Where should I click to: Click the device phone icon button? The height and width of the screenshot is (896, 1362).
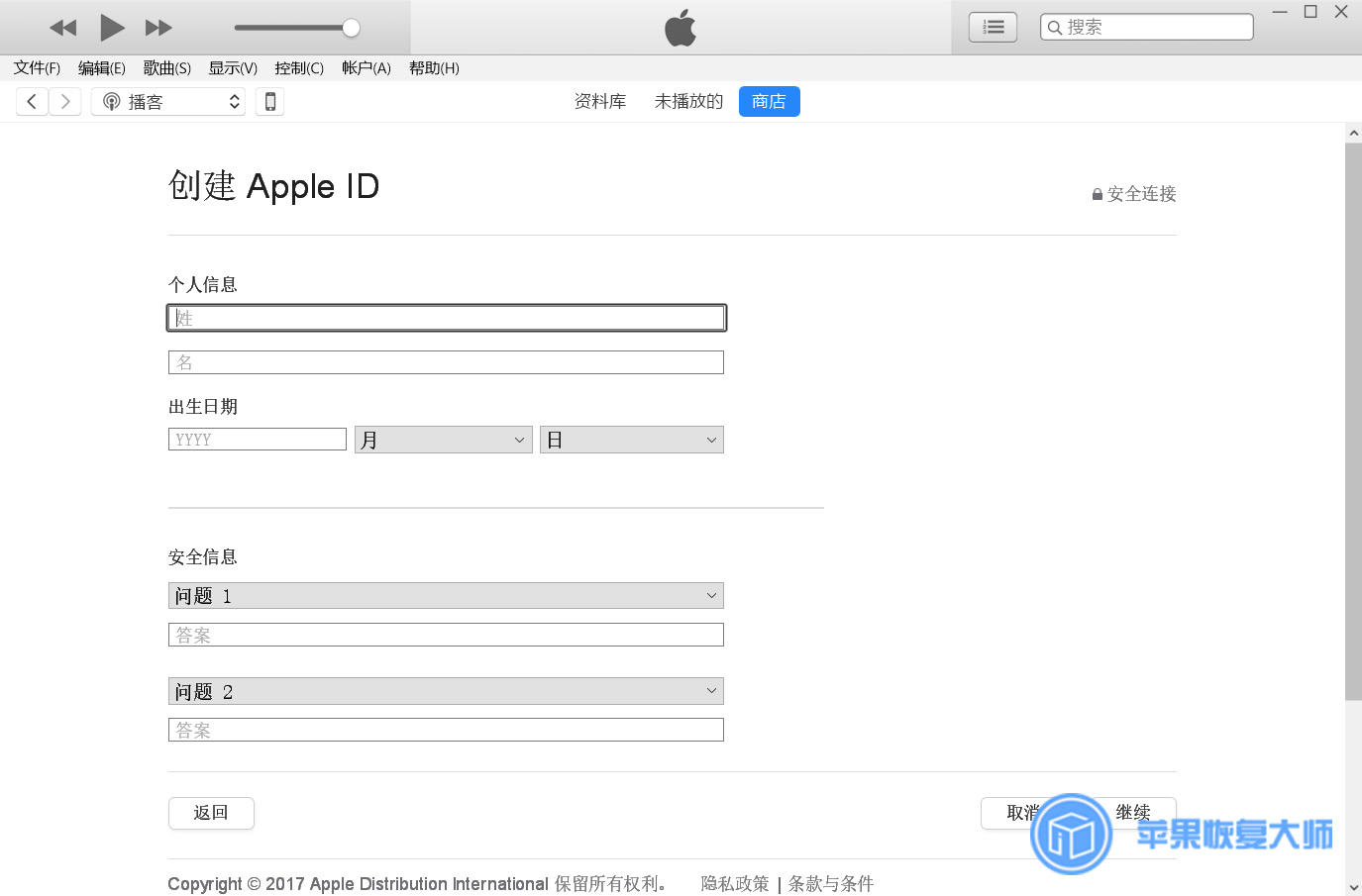[x=269, y=101]
